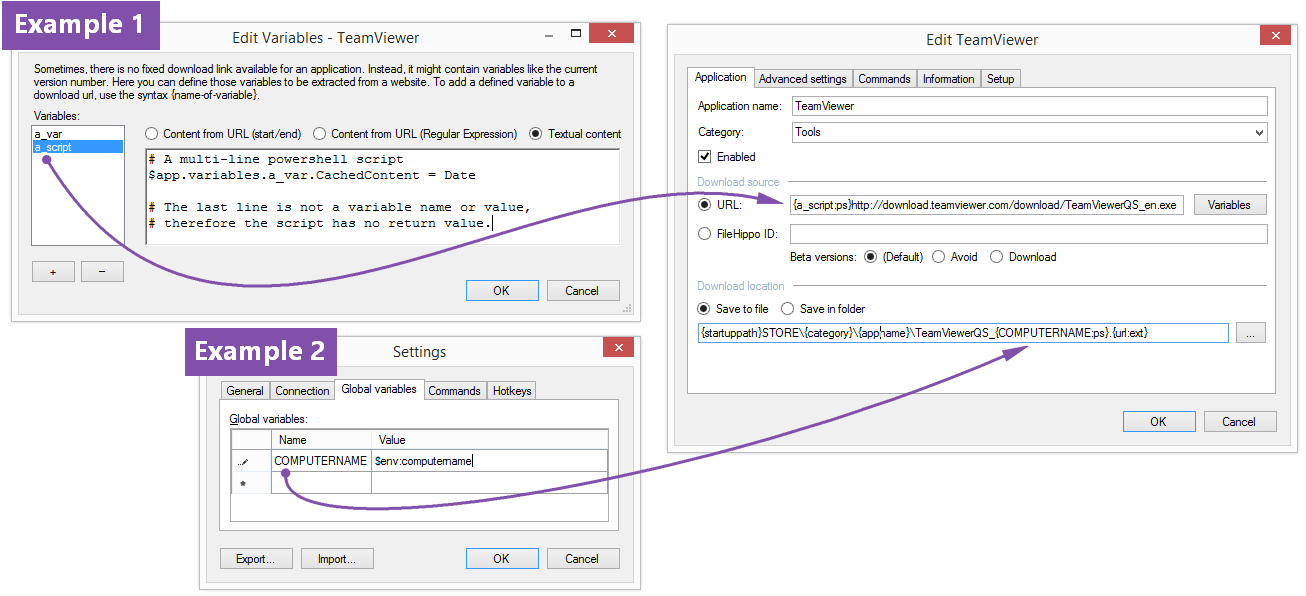Click the Value column header
The height and width of the screenshot is (596, 1306).
coord(489,440)
